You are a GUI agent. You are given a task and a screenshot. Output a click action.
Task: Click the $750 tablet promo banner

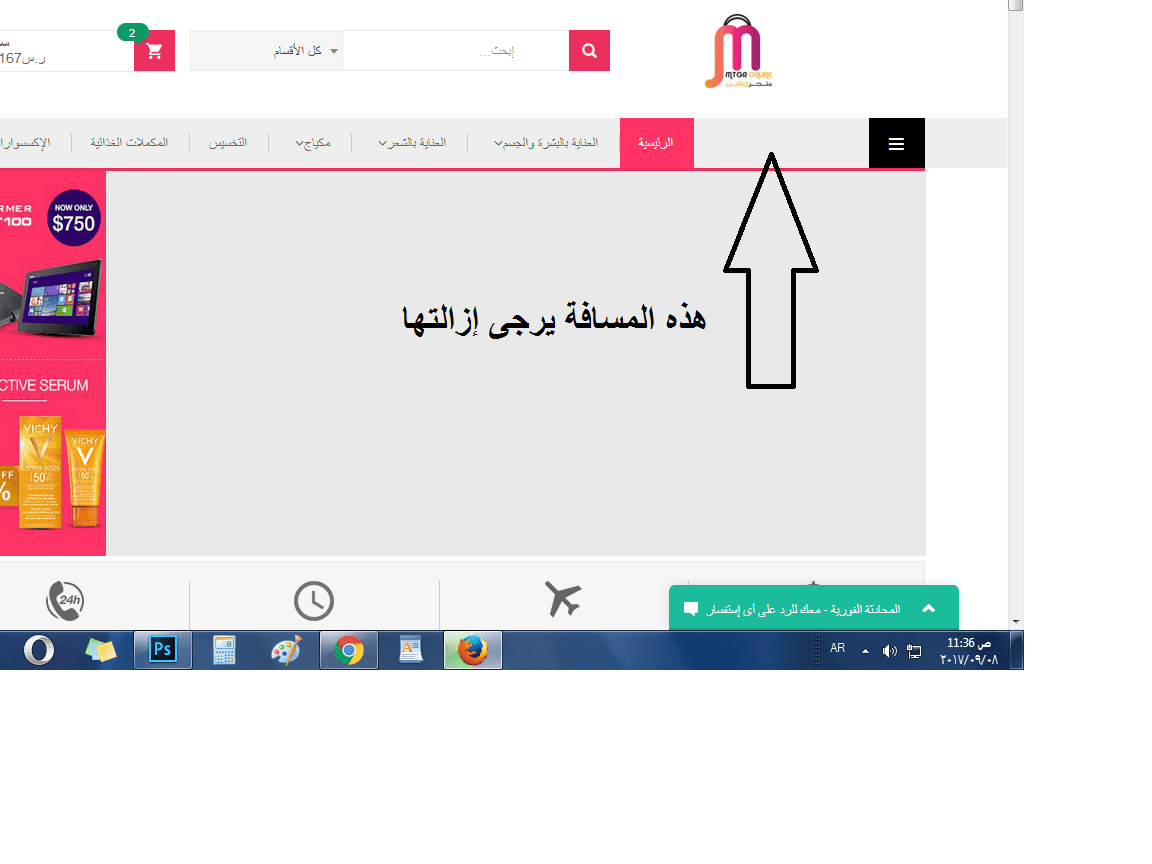pos(53,264)
